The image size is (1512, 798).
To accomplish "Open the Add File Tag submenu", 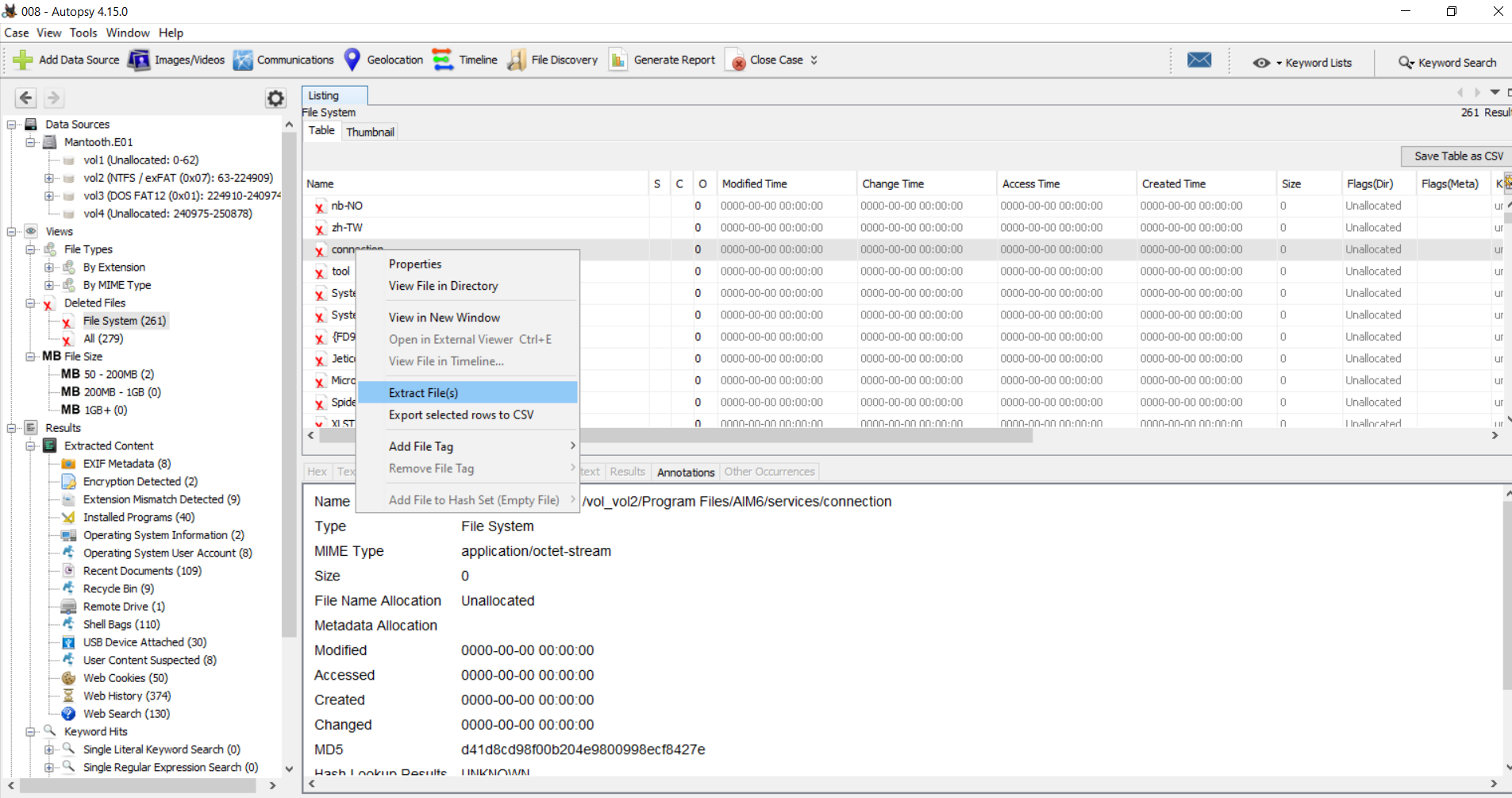I will (x=467, y=446).
